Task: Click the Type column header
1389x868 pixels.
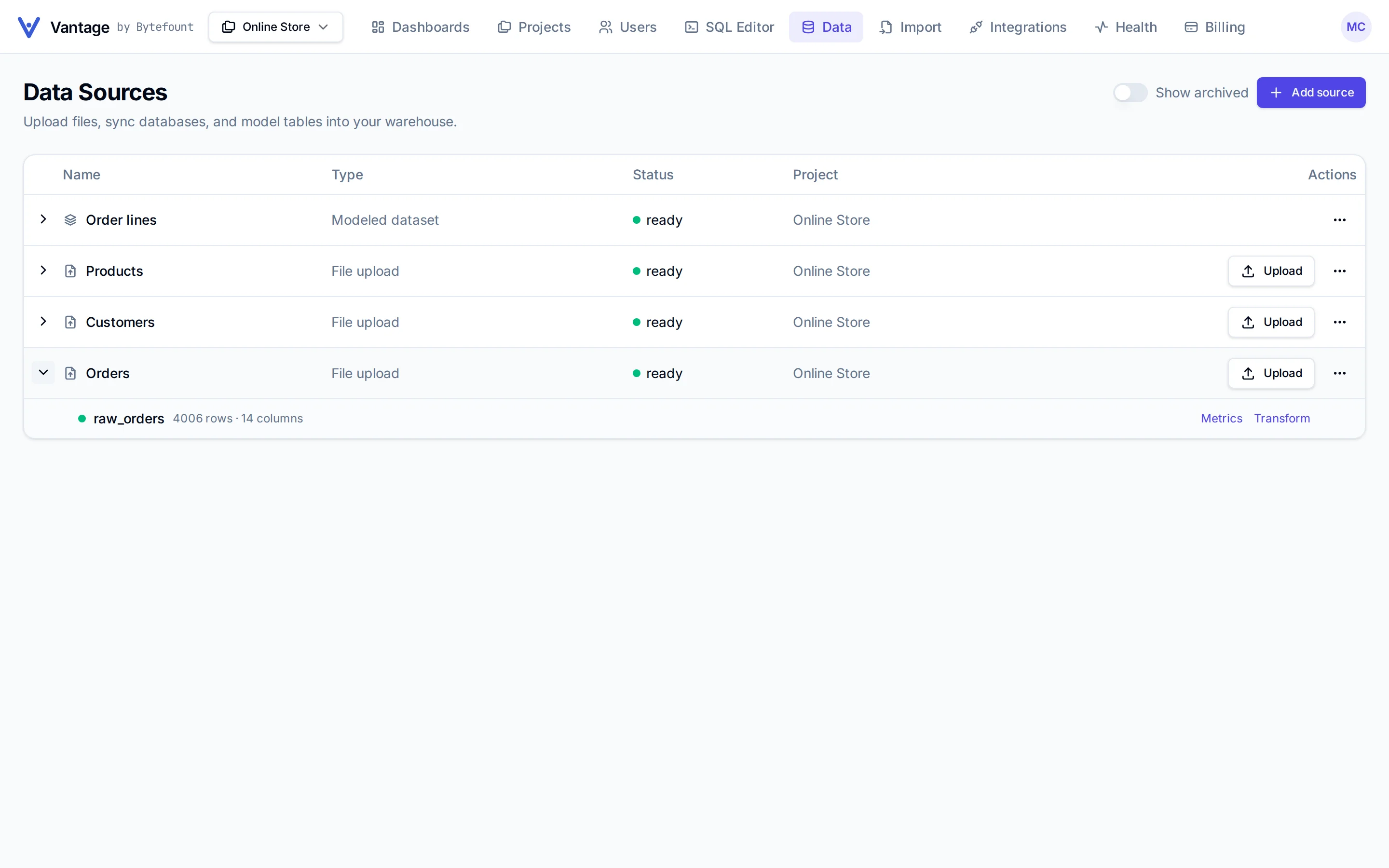Action: [347, 175]
